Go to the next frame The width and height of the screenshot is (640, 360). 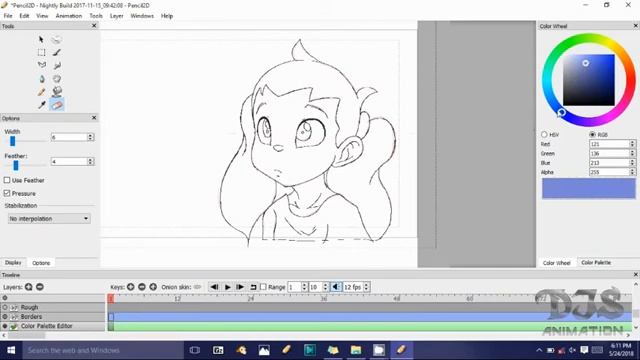click(x=240, y=287)
